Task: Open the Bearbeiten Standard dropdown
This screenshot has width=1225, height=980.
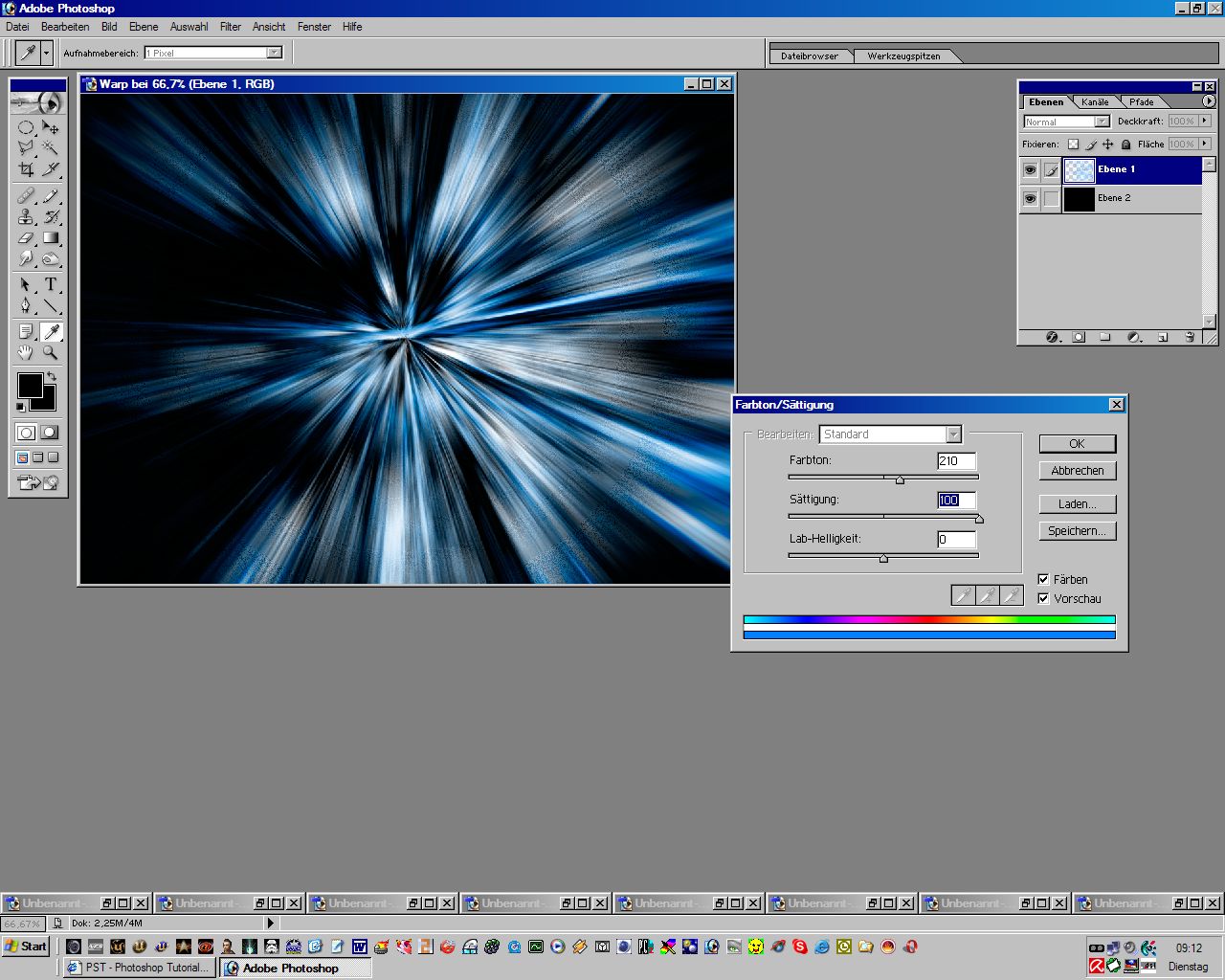Action: point(890,434)
